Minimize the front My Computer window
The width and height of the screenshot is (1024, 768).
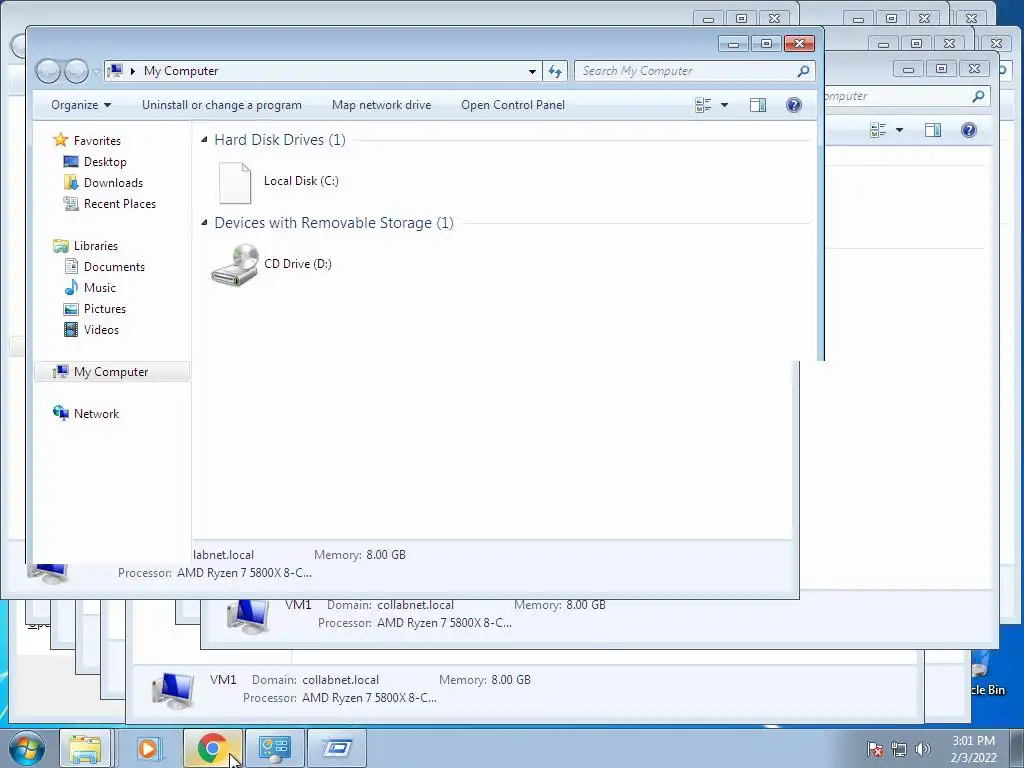pos(733,44)
